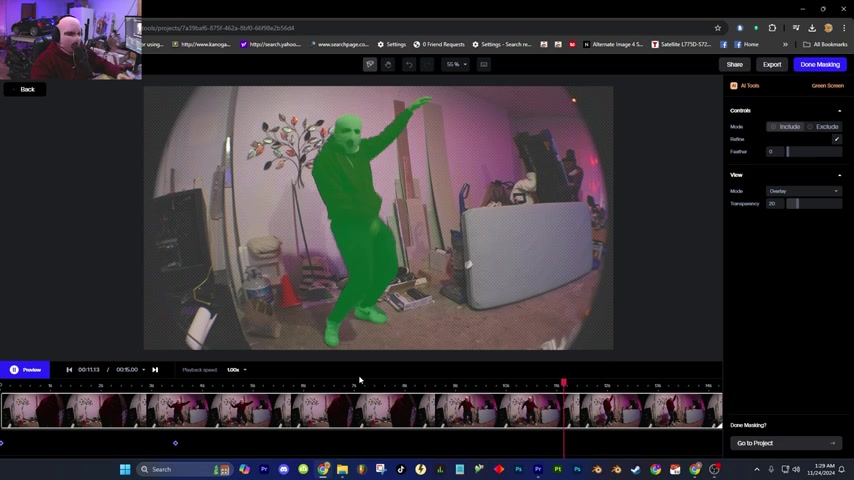Open the Settings bookmark
This screenshot has width=854, height=480.
(392, 44)
